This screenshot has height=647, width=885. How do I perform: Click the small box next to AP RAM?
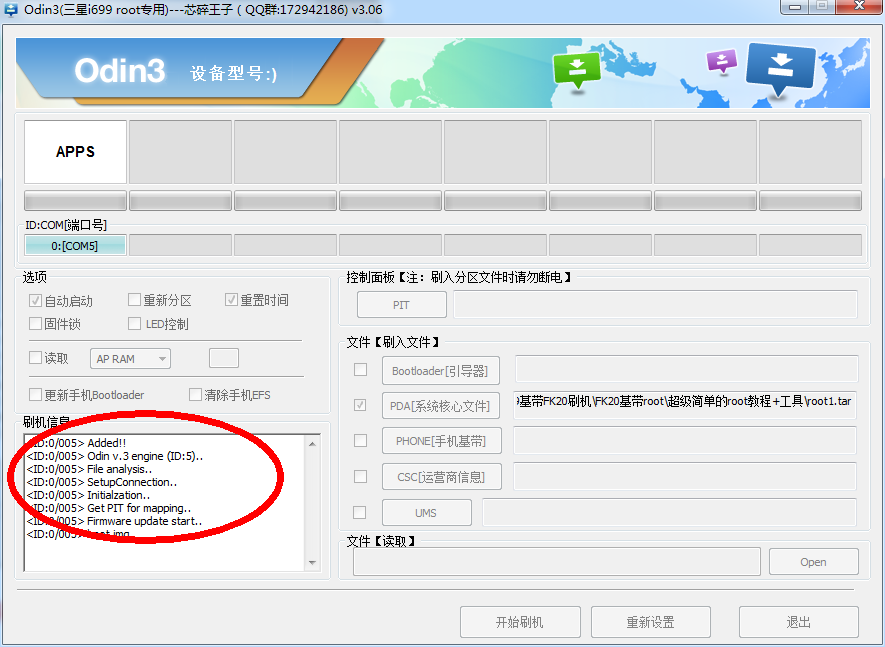tap(224, 358)
